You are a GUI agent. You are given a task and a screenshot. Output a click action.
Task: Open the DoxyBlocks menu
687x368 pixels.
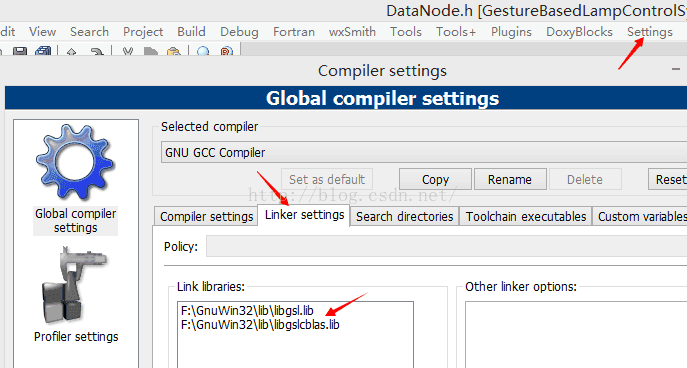579,32
